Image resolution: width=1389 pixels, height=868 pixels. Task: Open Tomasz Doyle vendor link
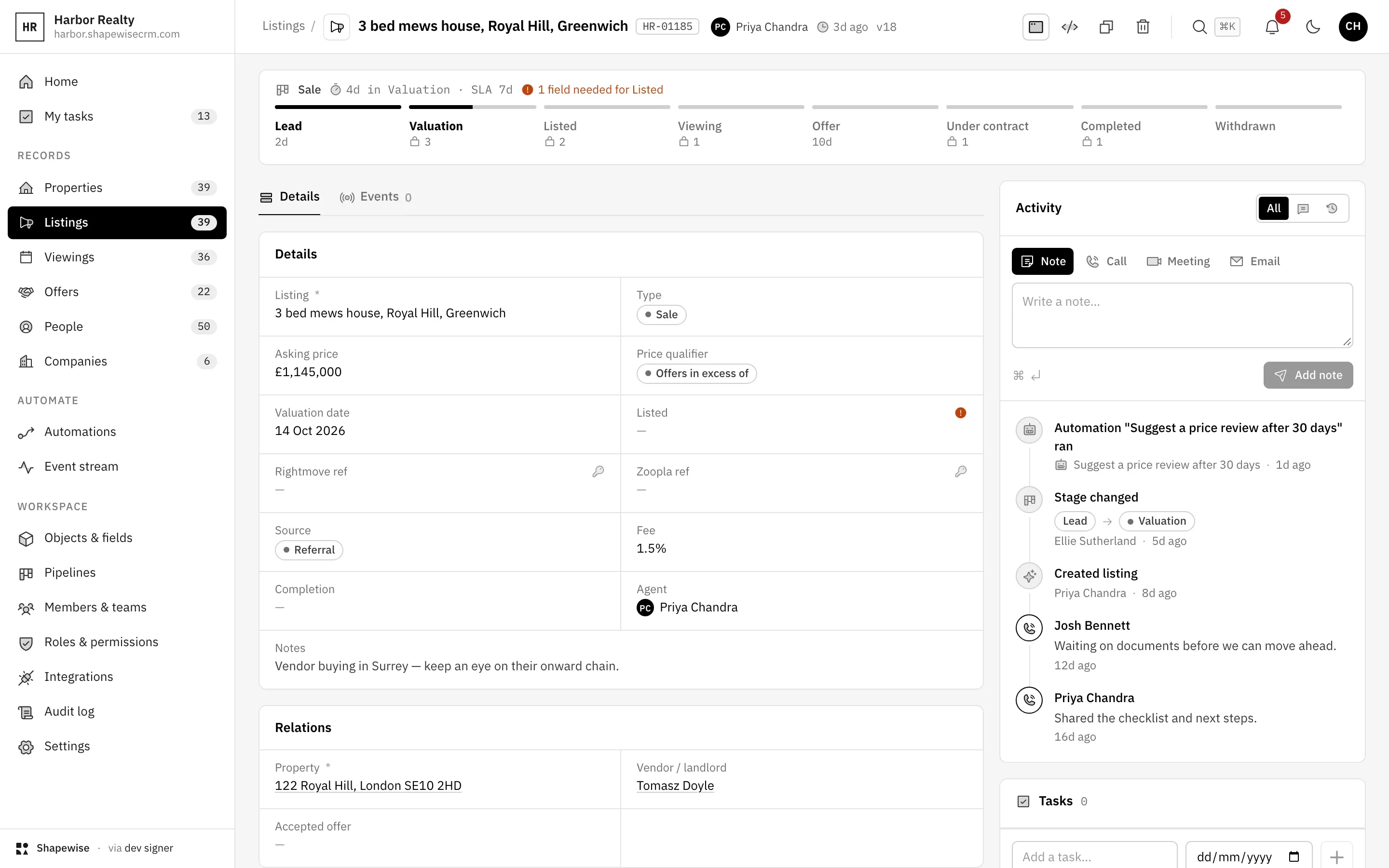675,786
